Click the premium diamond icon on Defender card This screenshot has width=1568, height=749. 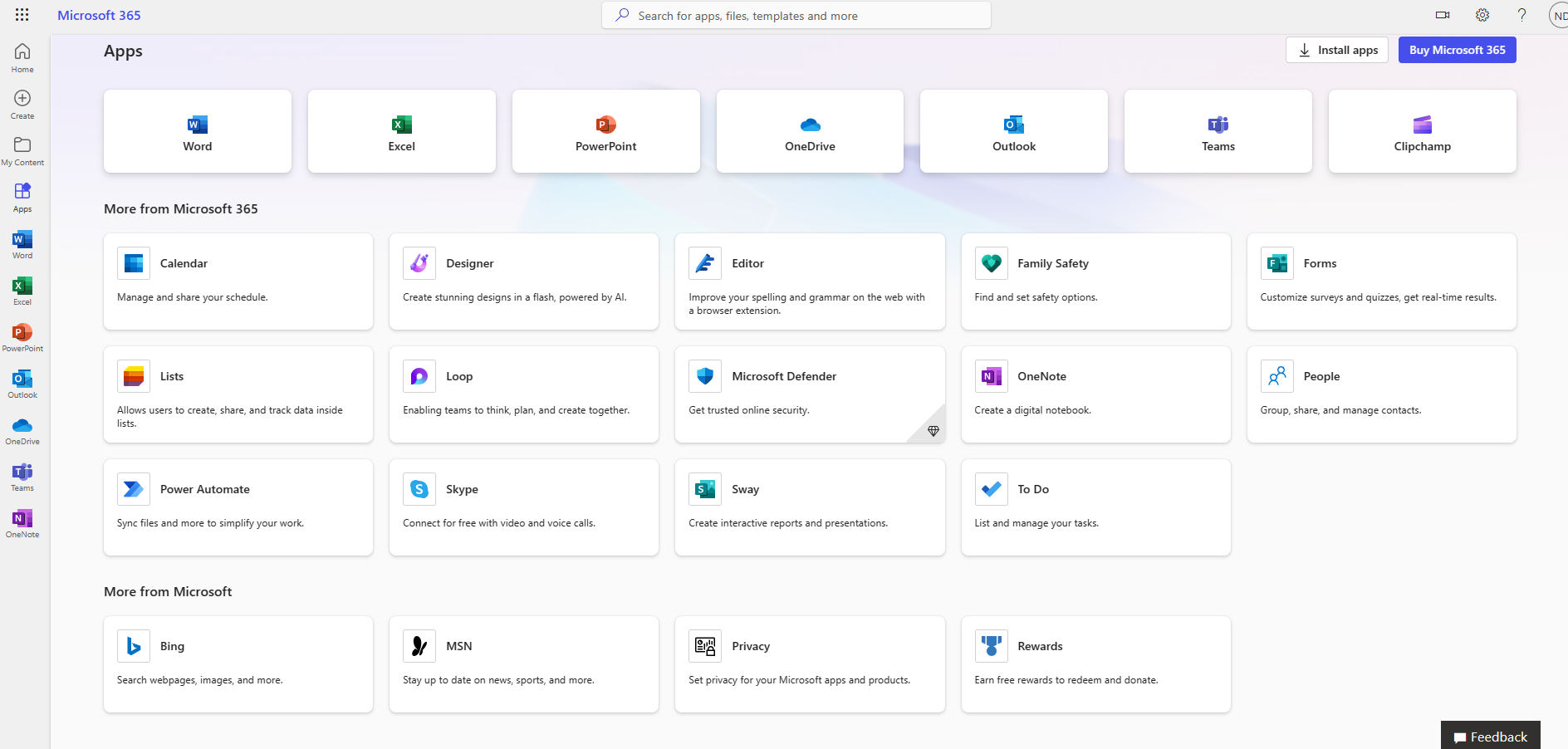[933, 431]
